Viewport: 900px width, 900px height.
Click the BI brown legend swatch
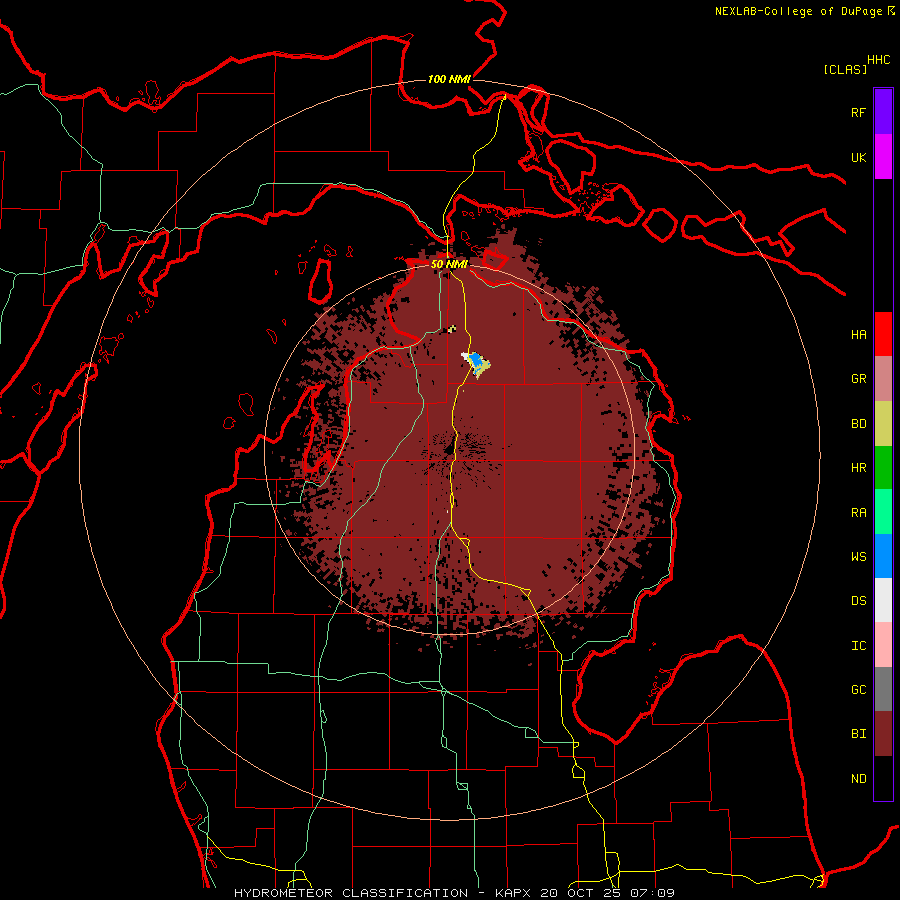pyautogui.click(x=883, y=734)
